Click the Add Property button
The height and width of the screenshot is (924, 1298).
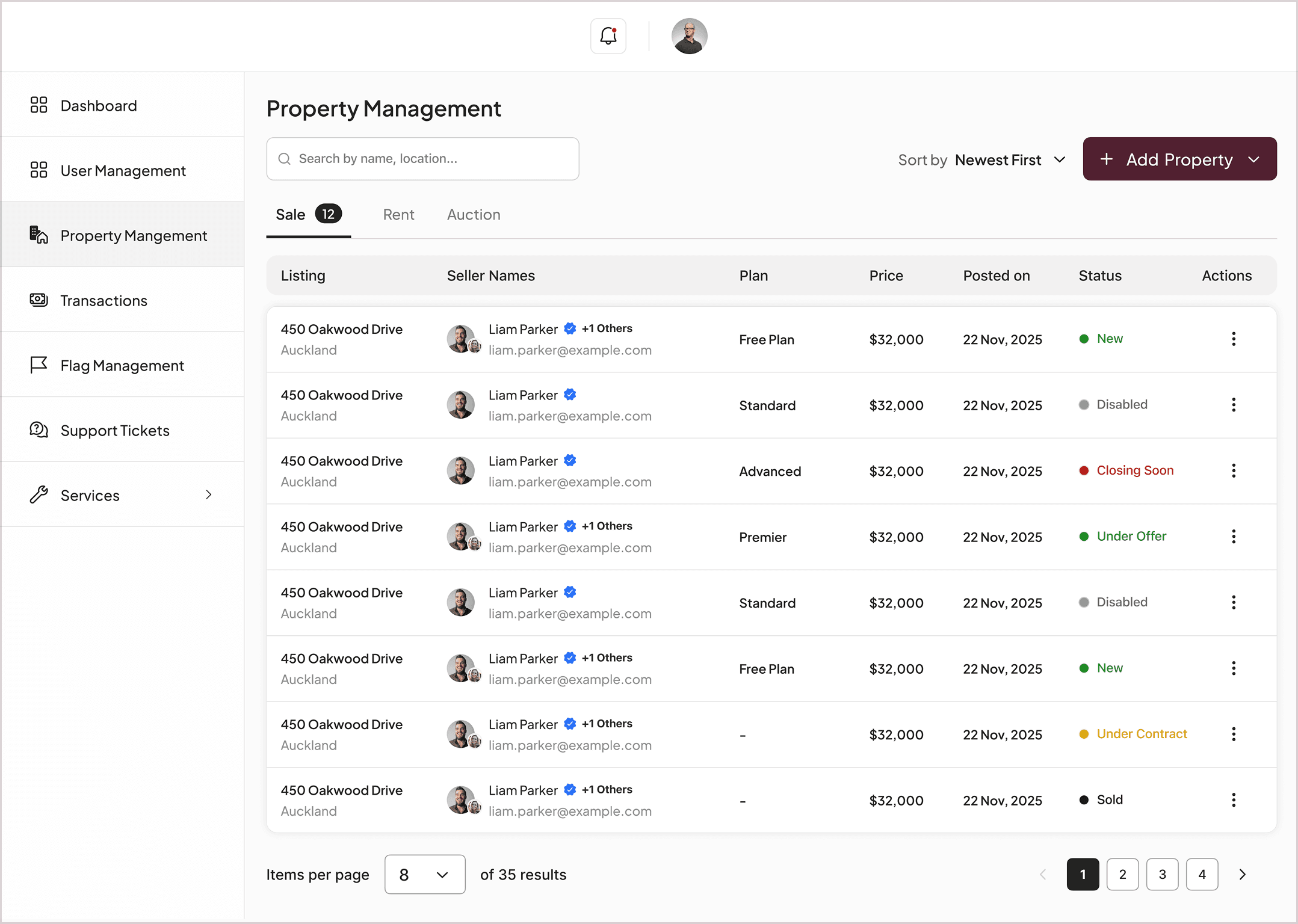[x=1179, y=159]
